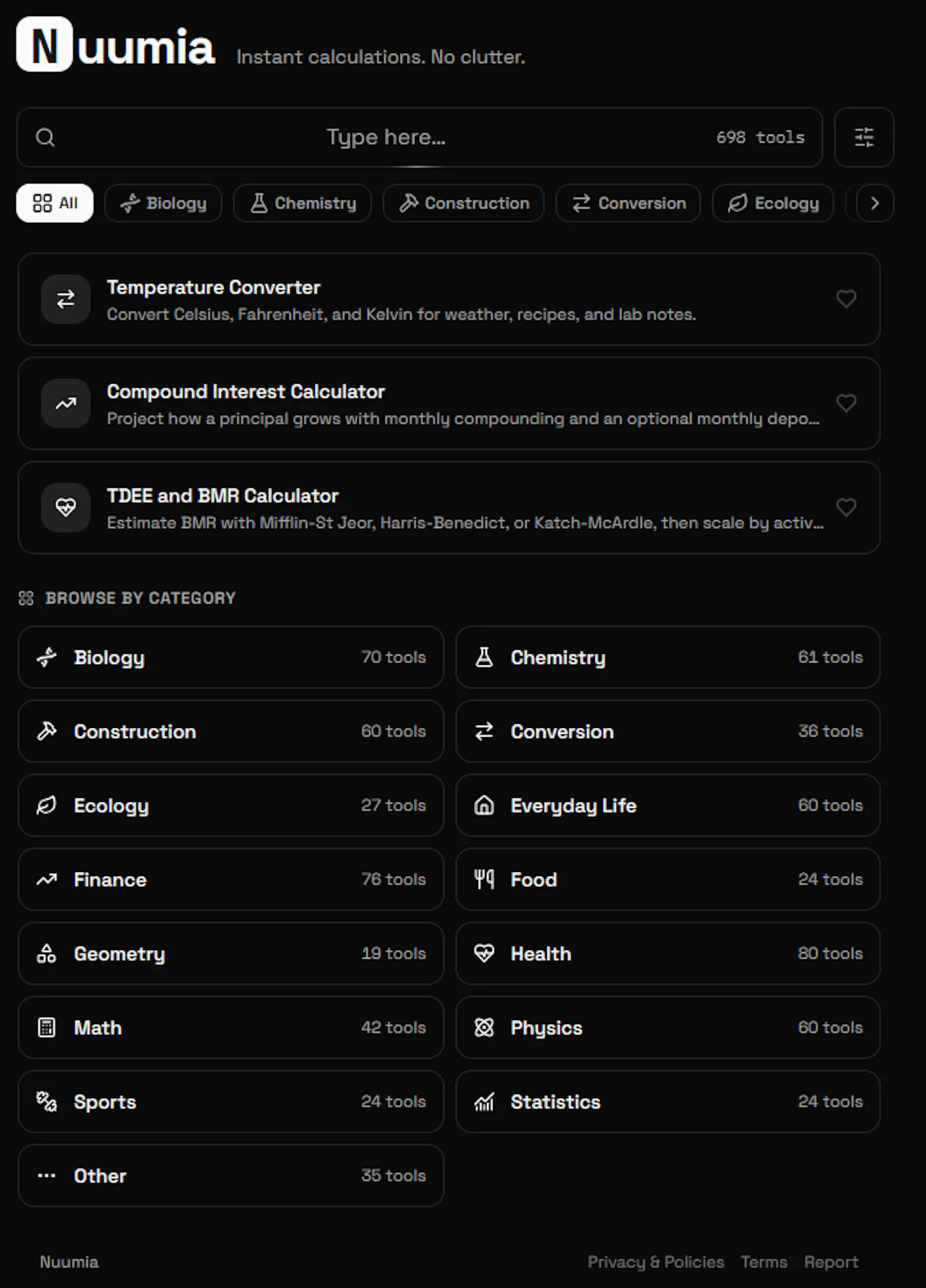Viewport: 926px width, 1288px height.
Task: Click the Biology category DNA icon
Action: point(46,657)
